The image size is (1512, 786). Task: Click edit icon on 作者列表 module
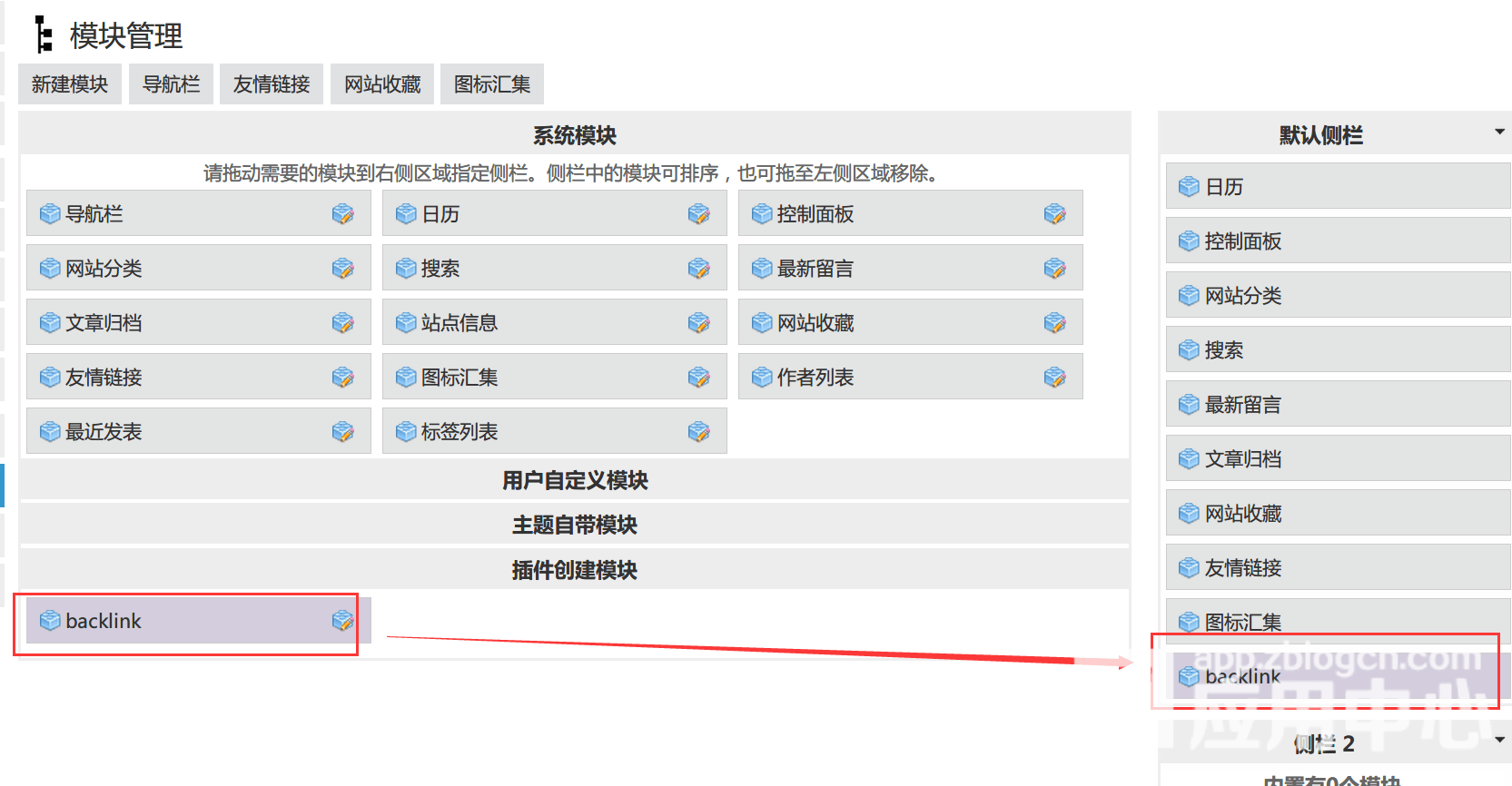(x=1054, y=378)
